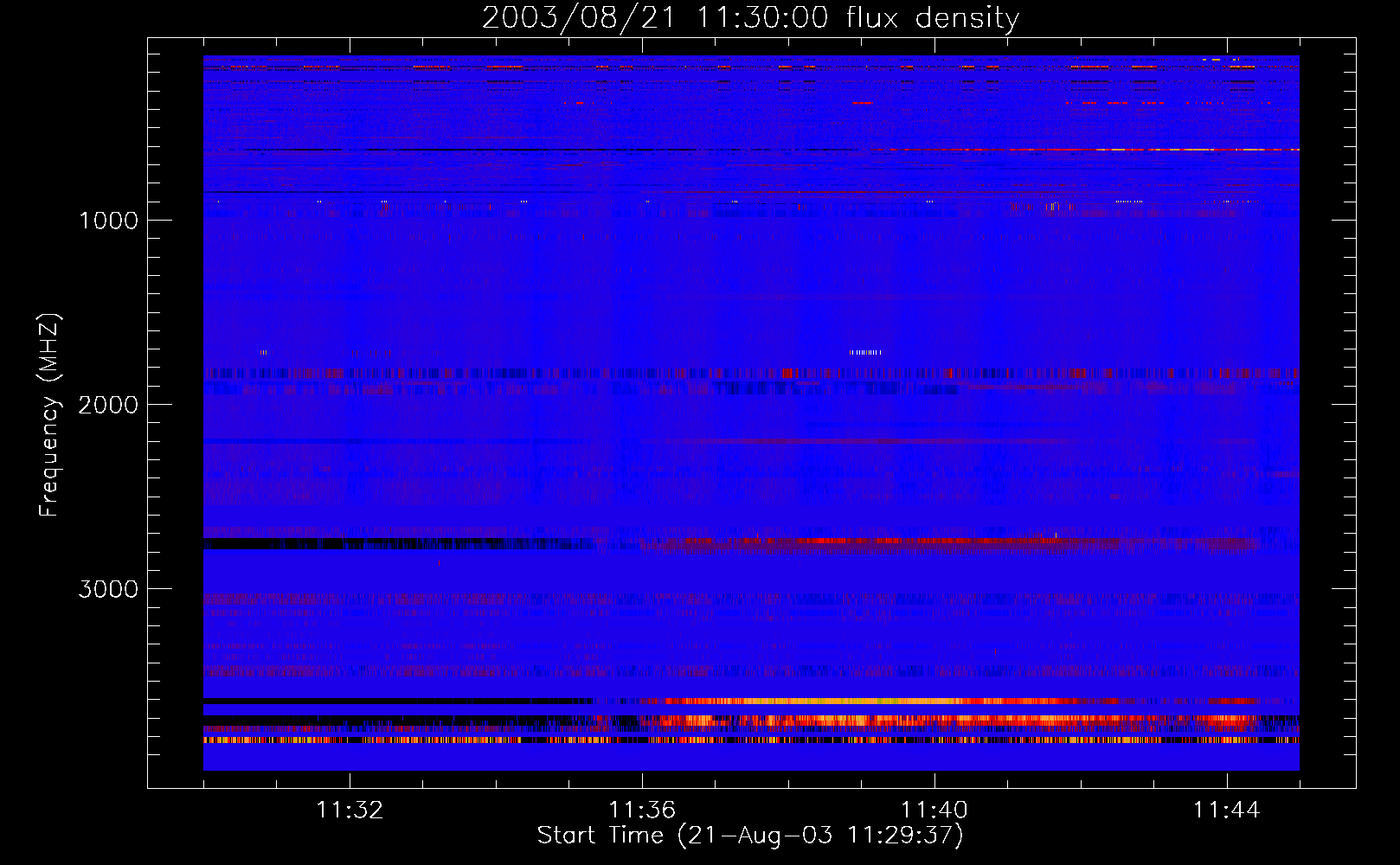Click the 2000 frequency tick label

108,405
